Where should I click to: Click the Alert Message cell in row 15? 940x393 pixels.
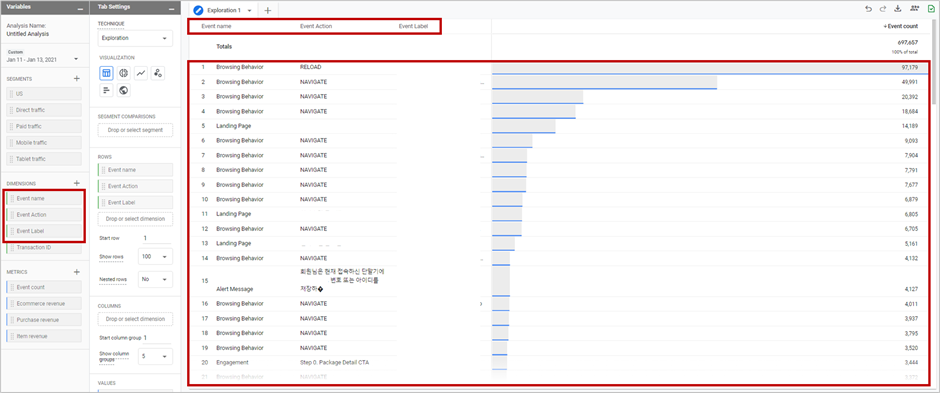click(235, 289)
